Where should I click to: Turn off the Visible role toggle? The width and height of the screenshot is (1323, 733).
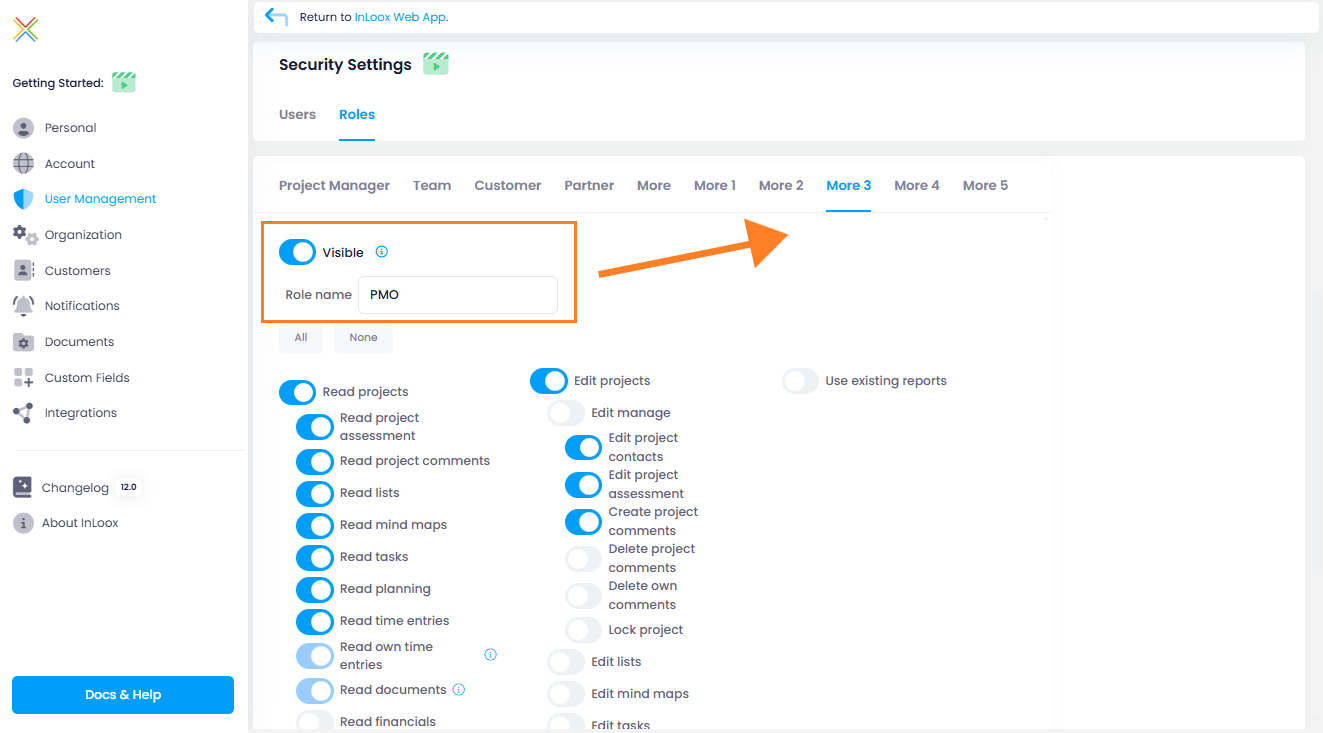(298, 253)
